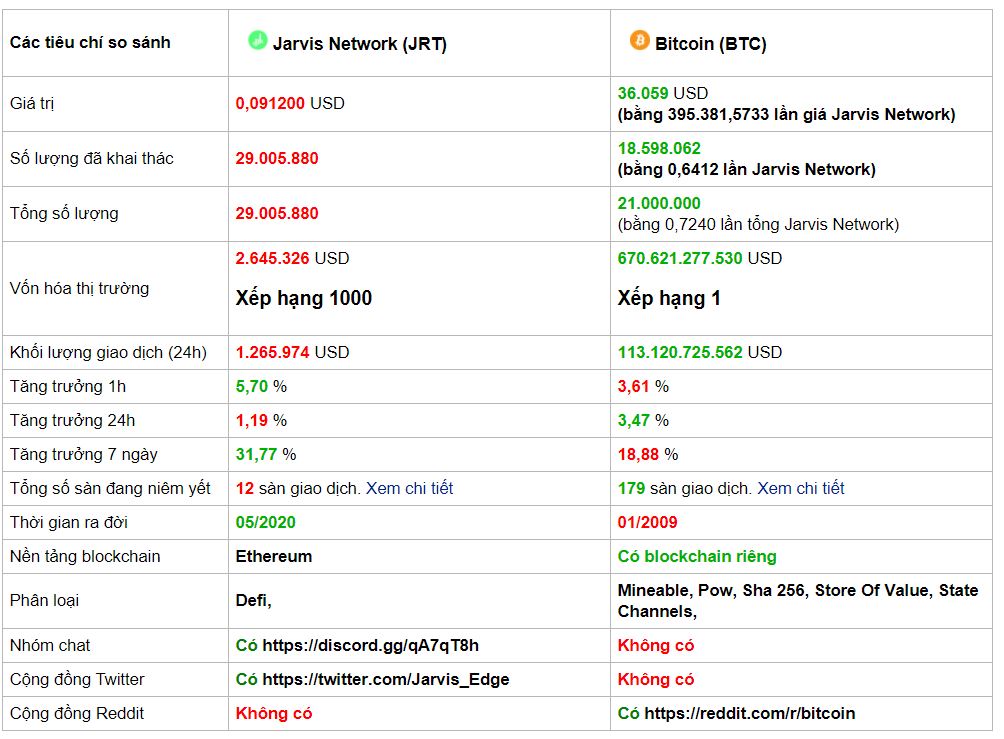Click the Bitcoin mined amount 18.598.062

[x=659, y=149]
